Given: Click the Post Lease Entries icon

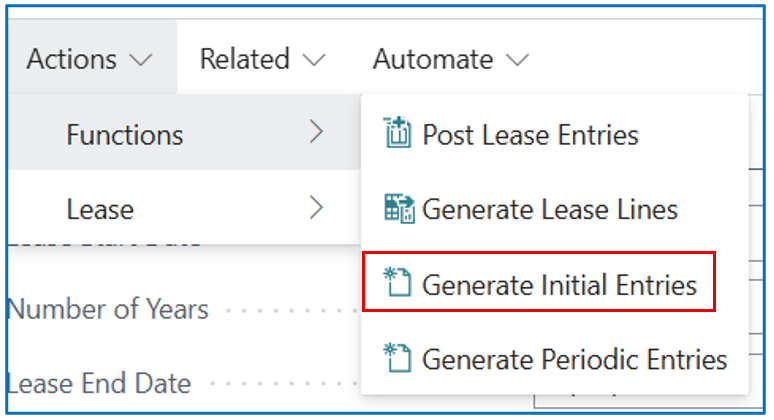Looking at the screenshot, I should tap(397, 134).
